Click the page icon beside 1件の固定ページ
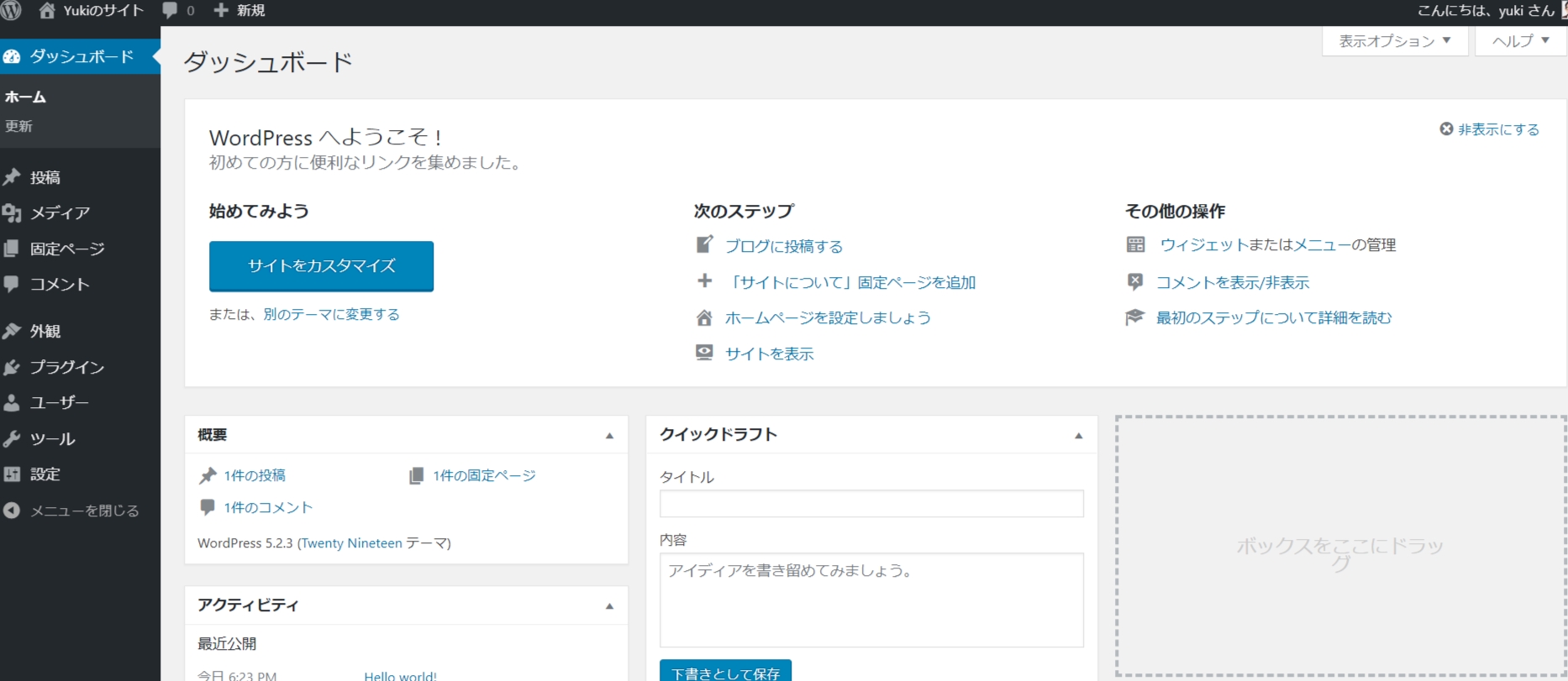The image size is (1568, 681). tap(416, 476)
